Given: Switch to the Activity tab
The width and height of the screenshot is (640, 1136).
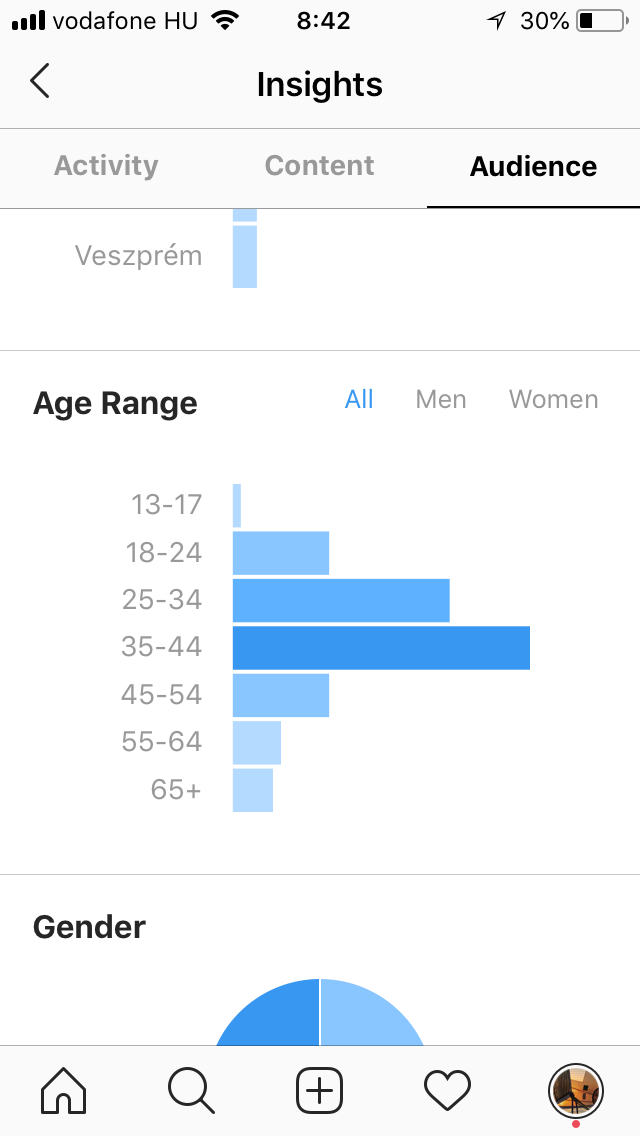Looking at the screenshot, I should 106,166.
